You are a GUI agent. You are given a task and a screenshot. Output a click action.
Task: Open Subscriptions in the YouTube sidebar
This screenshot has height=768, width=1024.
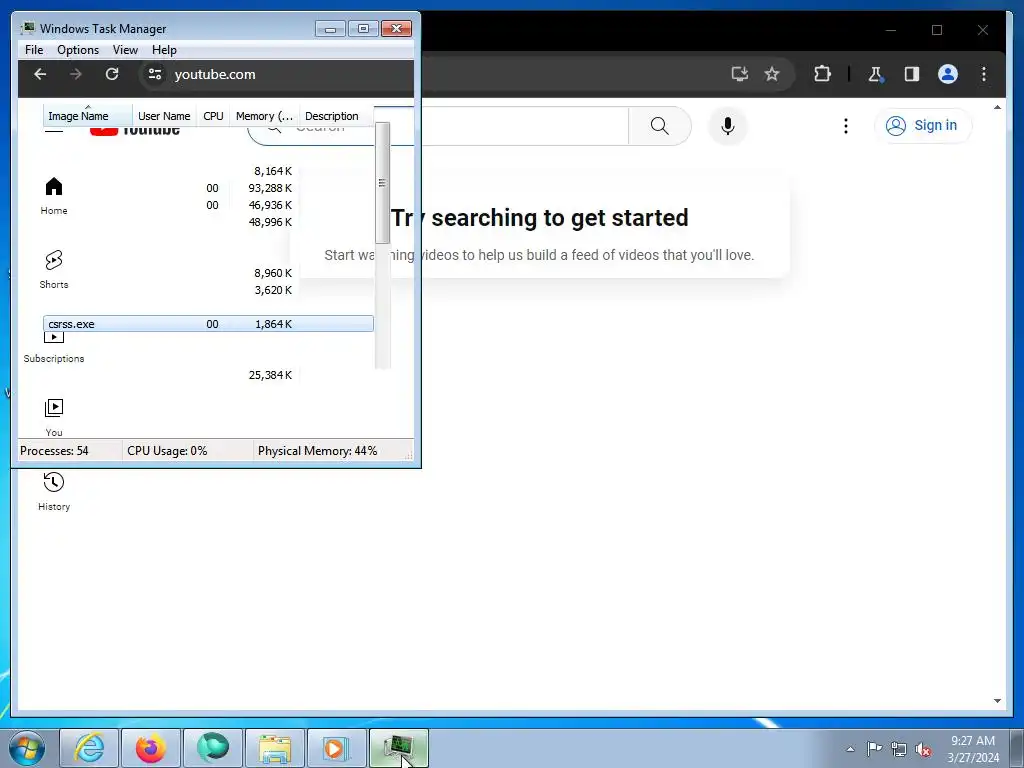pos(54,348)
